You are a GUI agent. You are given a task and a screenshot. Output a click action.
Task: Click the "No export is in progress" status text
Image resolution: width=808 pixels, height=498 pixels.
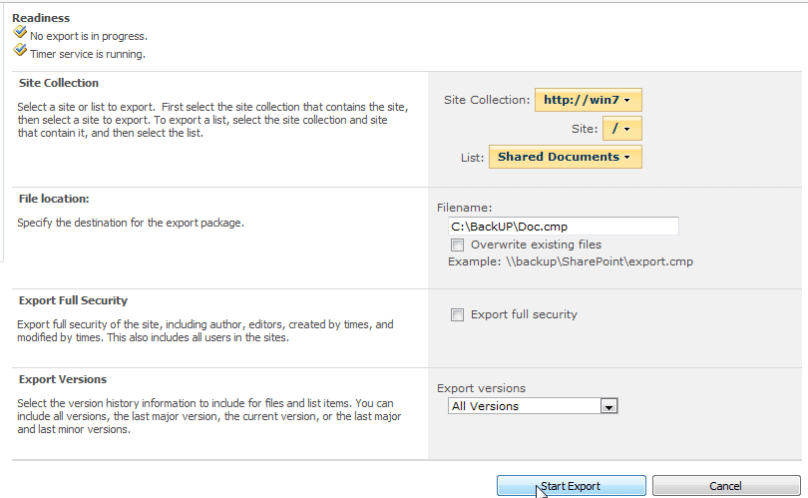pyautogui.click(x=88, y=36)
